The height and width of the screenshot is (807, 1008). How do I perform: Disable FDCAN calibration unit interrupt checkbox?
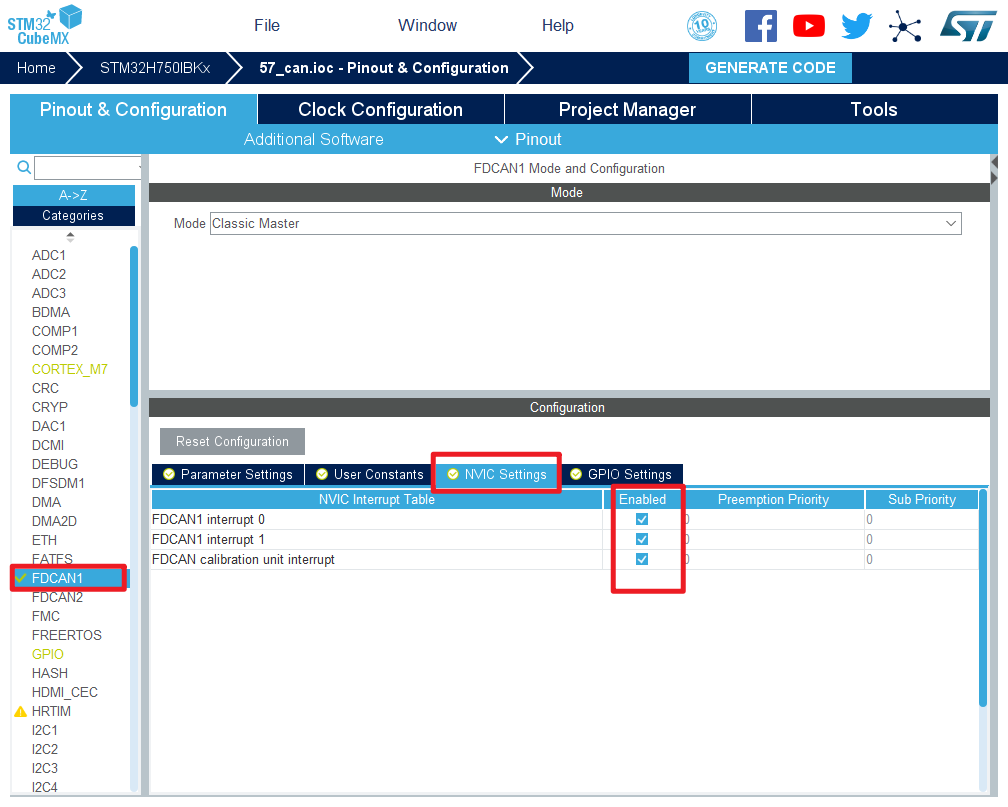pos(642,559)
